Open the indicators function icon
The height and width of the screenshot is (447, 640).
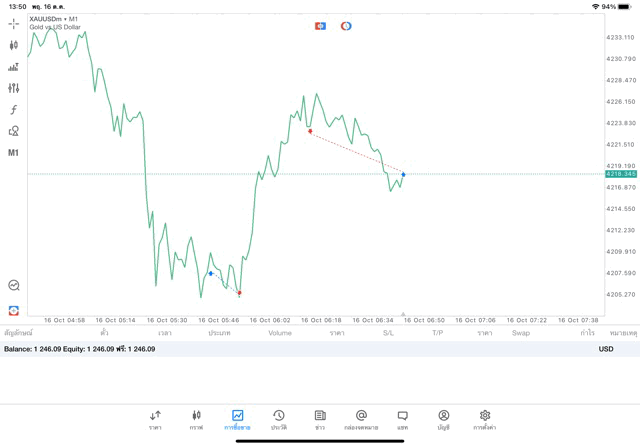[x=13, y=110]
